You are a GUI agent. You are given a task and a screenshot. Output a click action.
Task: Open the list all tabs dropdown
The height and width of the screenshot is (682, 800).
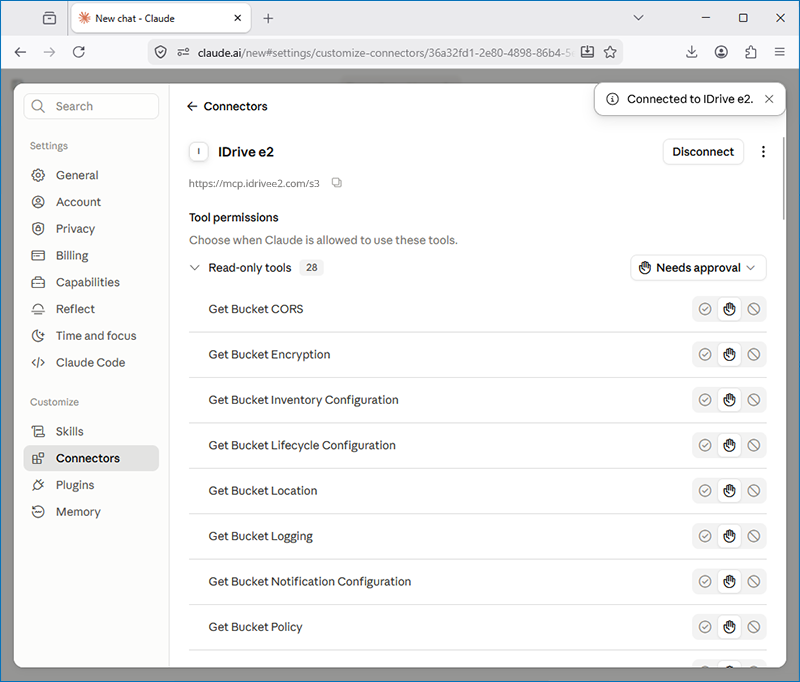click(x=638, y=18)
